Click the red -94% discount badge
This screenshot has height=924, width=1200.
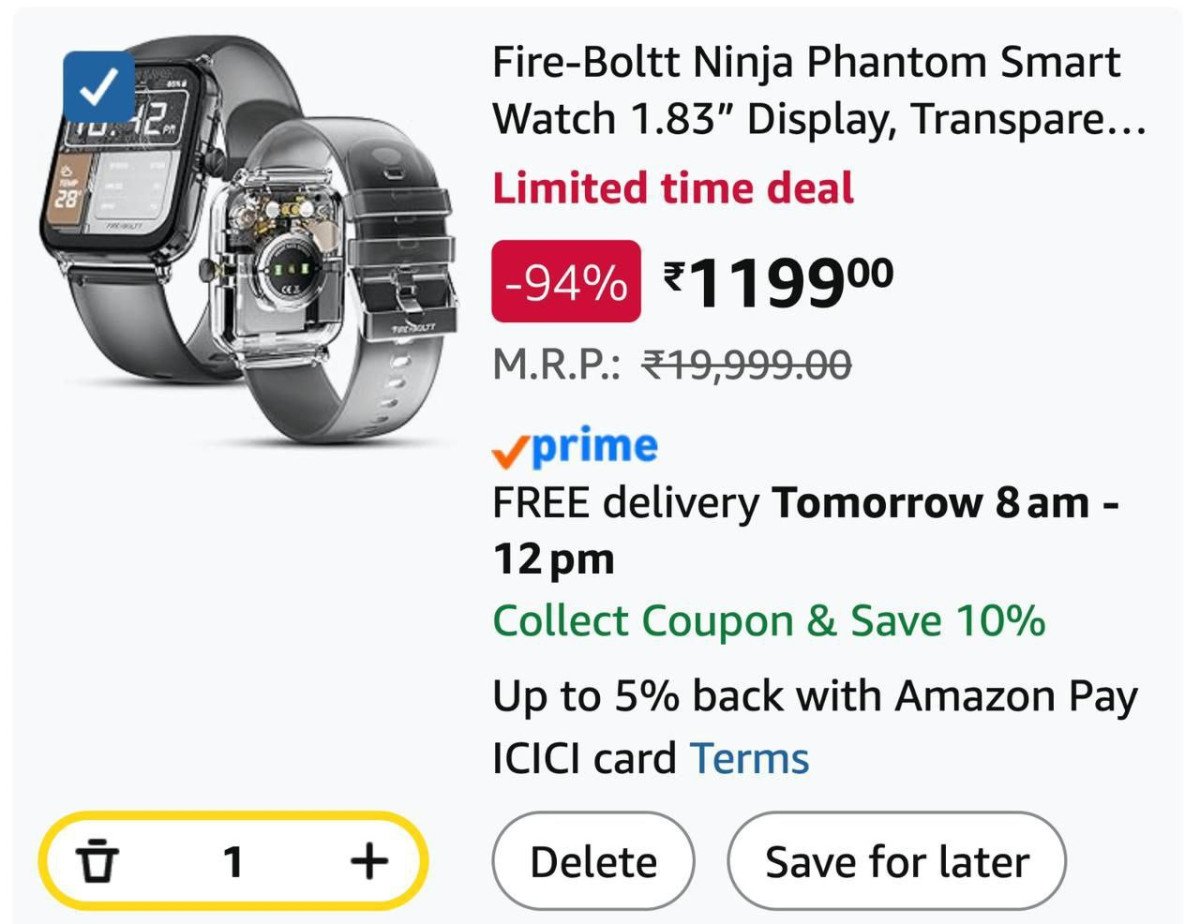[x=566, y=282]
